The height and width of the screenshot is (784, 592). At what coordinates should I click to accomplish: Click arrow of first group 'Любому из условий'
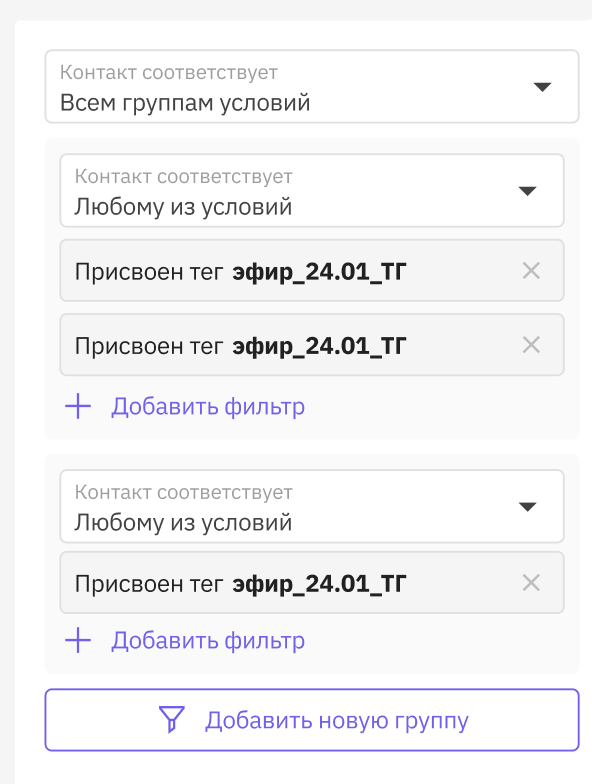coord(528,191)
